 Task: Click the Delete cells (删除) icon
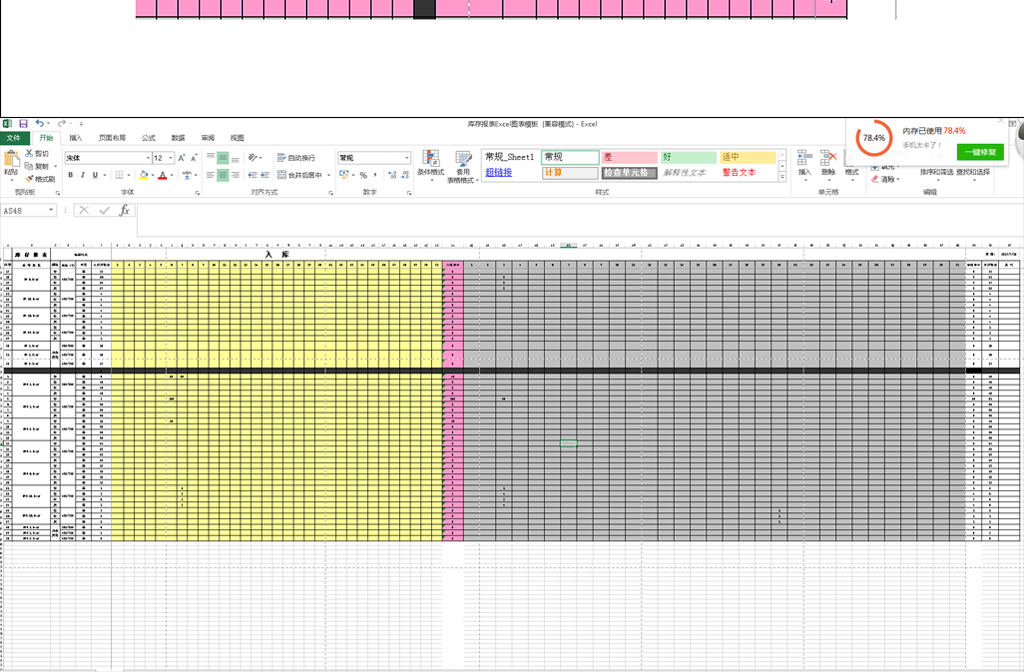tap(829, 163)
